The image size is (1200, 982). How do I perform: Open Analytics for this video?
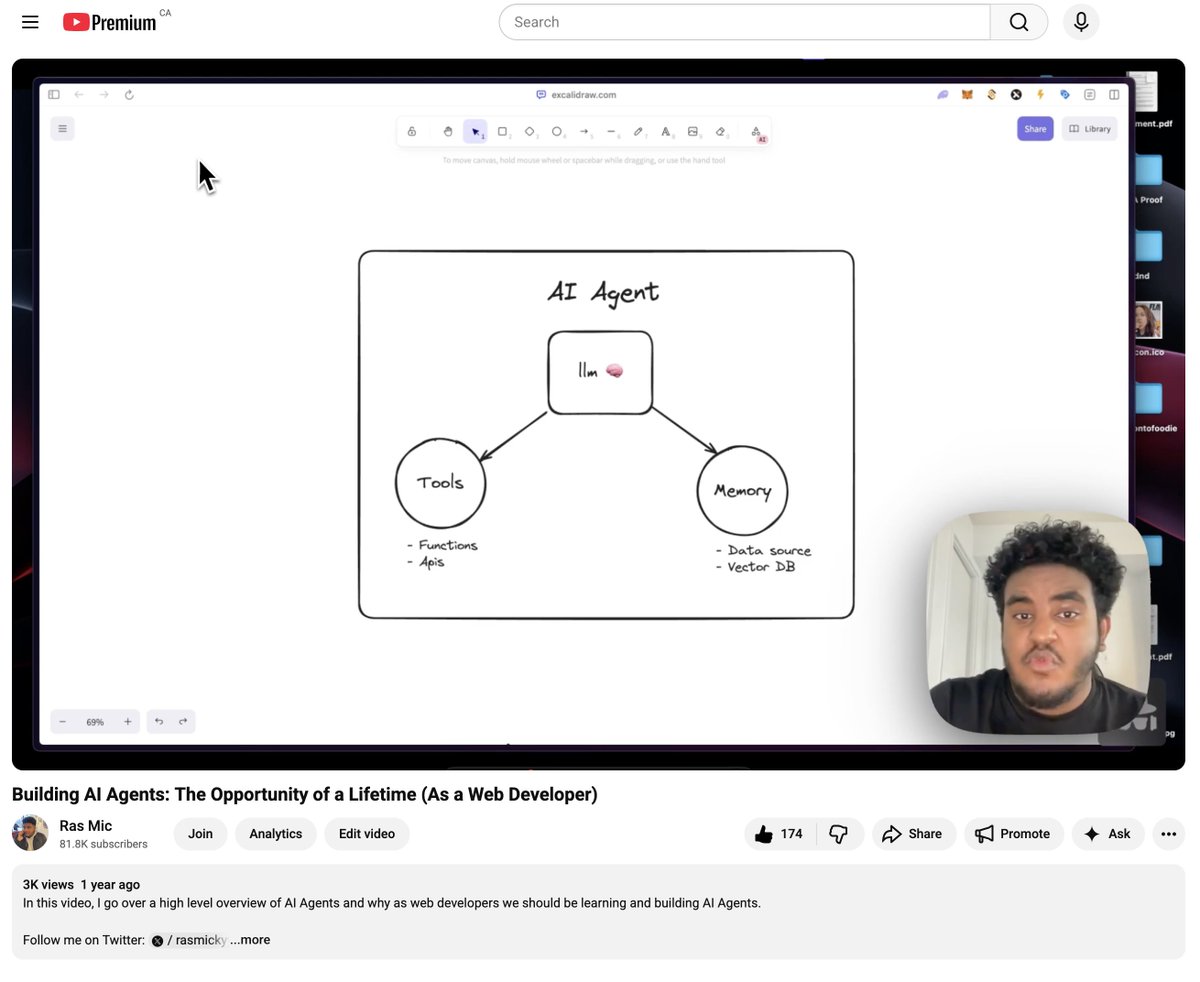click(x=275, y=834)
